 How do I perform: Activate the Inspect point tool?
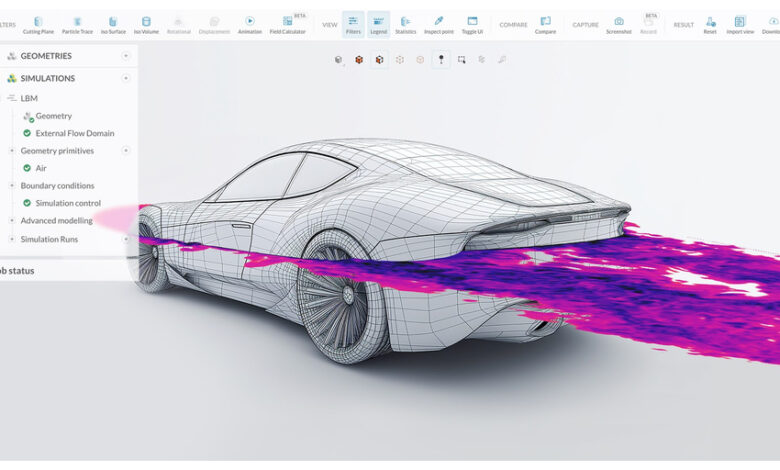coord(438,24)
